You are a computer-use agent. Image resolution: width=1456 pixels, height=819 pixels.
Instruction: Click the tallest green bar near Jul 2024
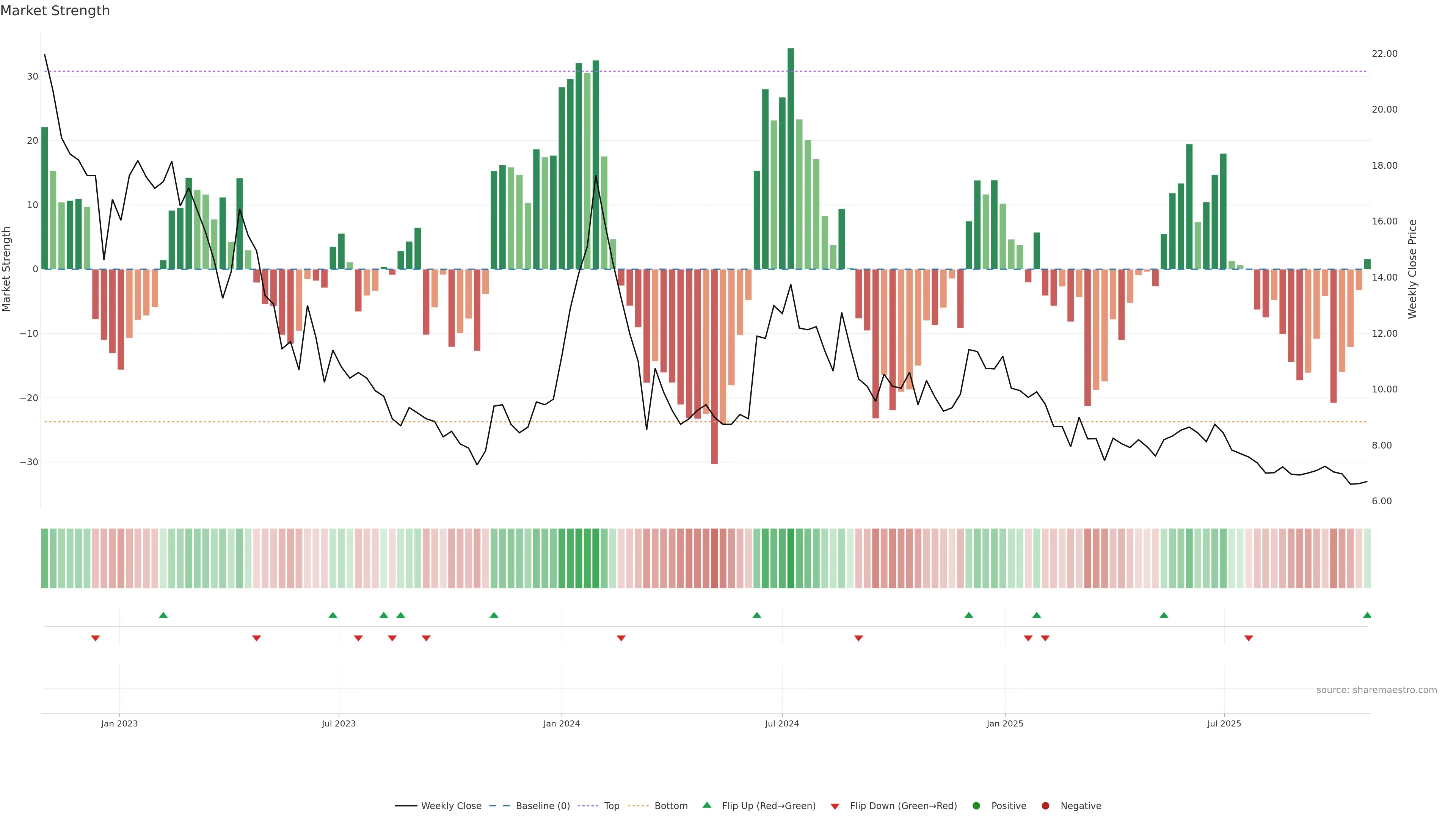[x=791, y=158]
